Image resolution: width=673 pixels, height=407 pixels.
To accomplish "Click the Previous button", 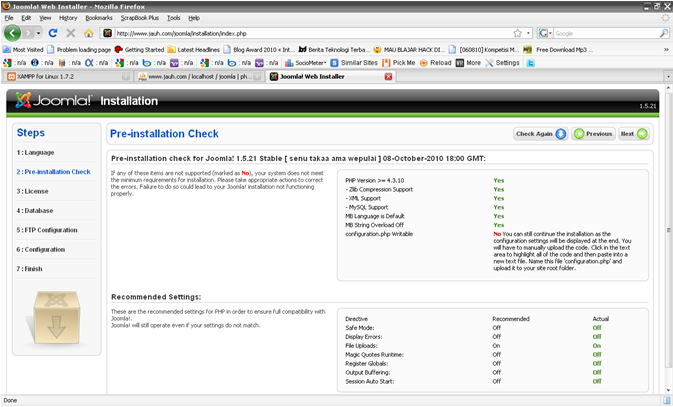I will tap(594, 134).
